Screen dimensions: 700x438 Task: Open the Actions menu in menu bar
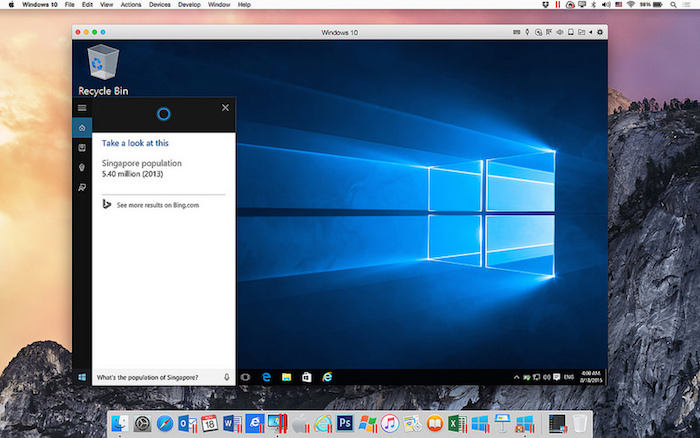(130, 5)
